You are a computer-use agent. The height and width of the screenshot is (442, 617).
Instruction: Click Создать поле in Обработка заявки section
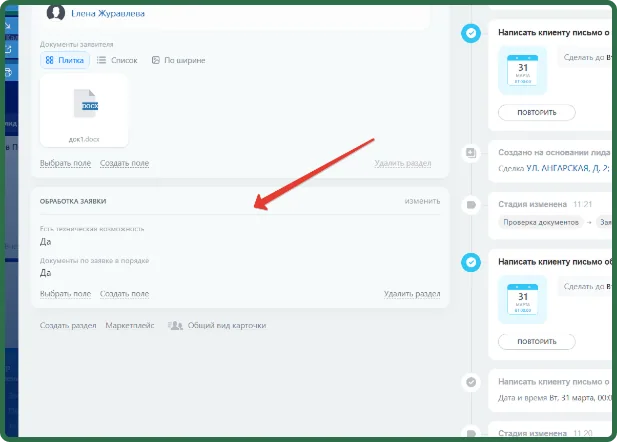[124, 294]
